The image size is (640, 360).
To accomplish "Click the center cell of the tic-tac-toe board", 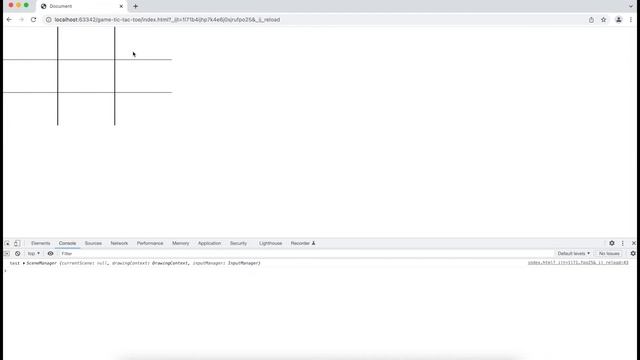I will [x=86, y=76].
